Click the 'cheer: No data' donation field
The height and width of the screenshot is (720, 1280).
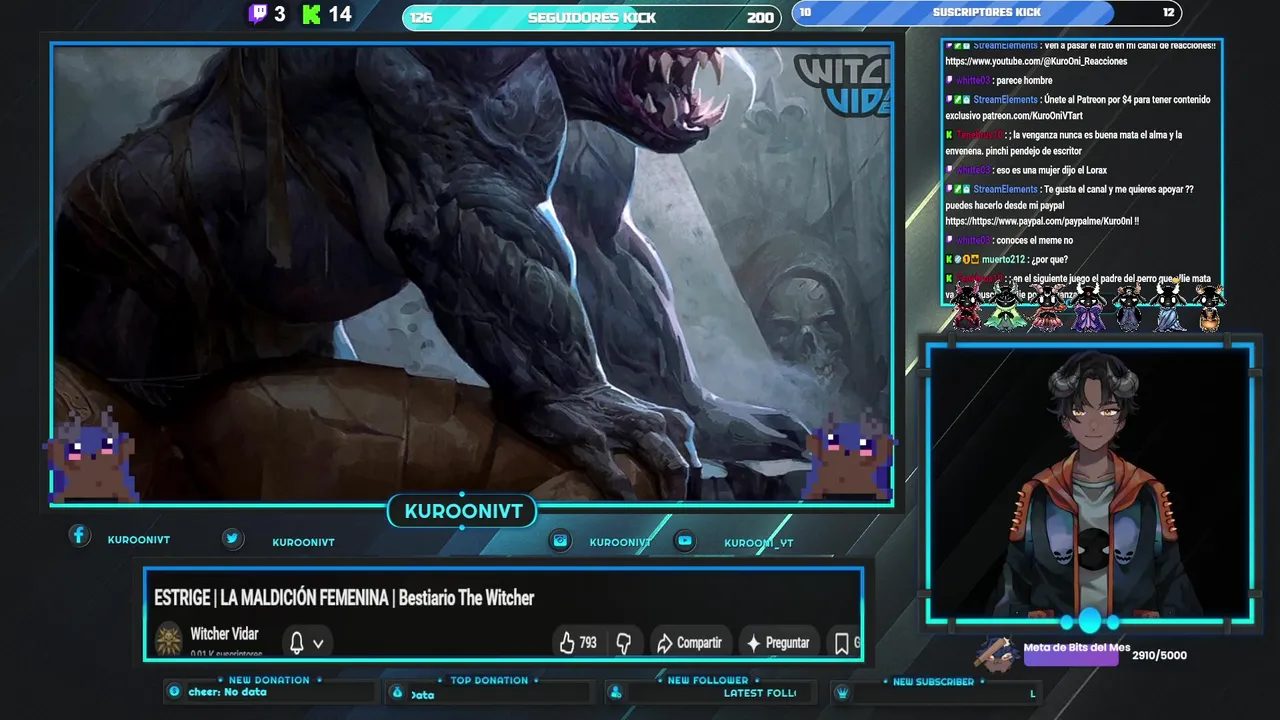(x=227, y=692)
